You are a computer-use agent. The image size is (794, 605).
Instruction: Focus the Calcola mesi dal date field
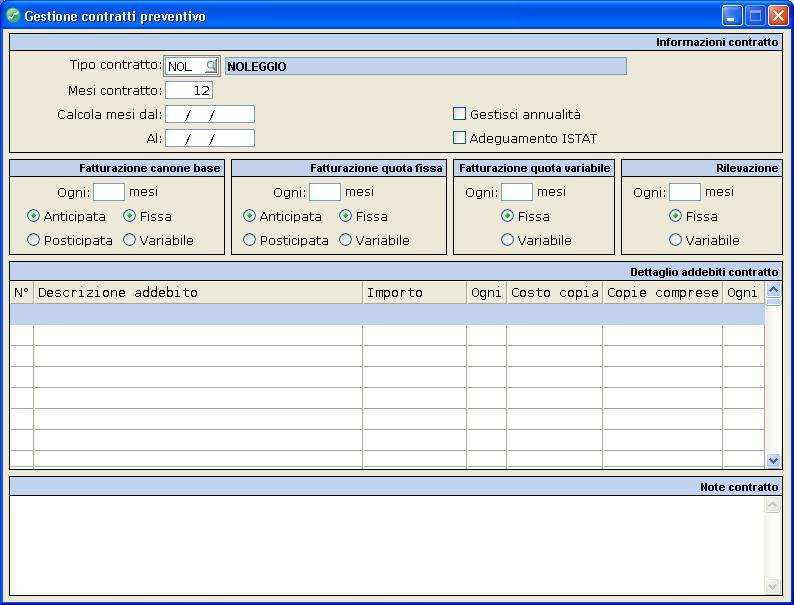pyautogui.click(x=210, y=114)
